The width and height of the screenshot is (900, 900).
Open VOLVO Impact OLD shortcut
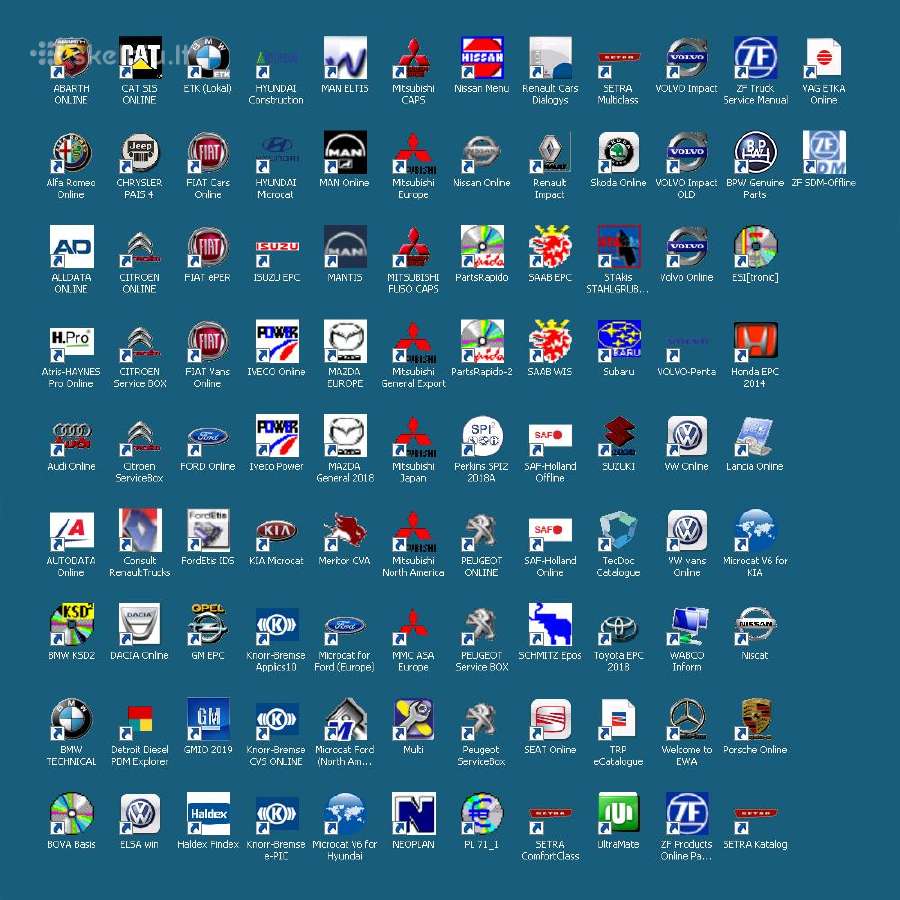click(x=687, y=152)
